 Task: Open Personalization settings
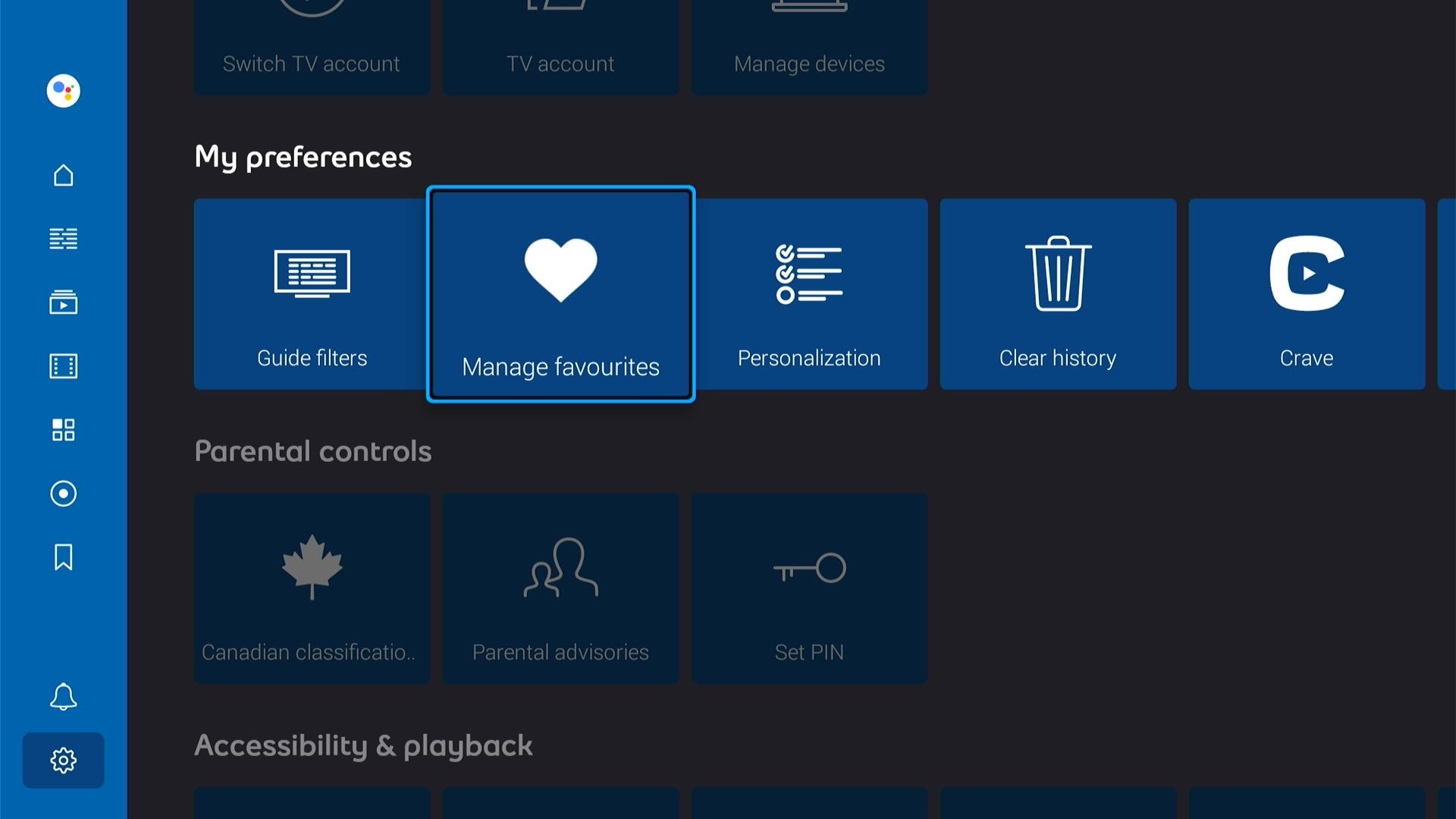point(808,293)
